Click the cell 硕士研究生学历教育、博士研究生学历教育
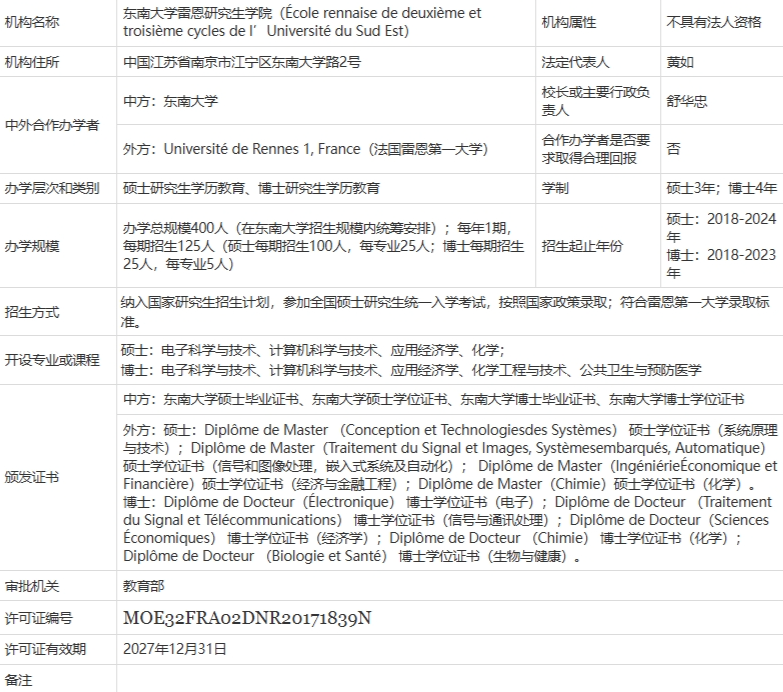Viewport: 783px width, 692px height. click(x=252, y=188)
